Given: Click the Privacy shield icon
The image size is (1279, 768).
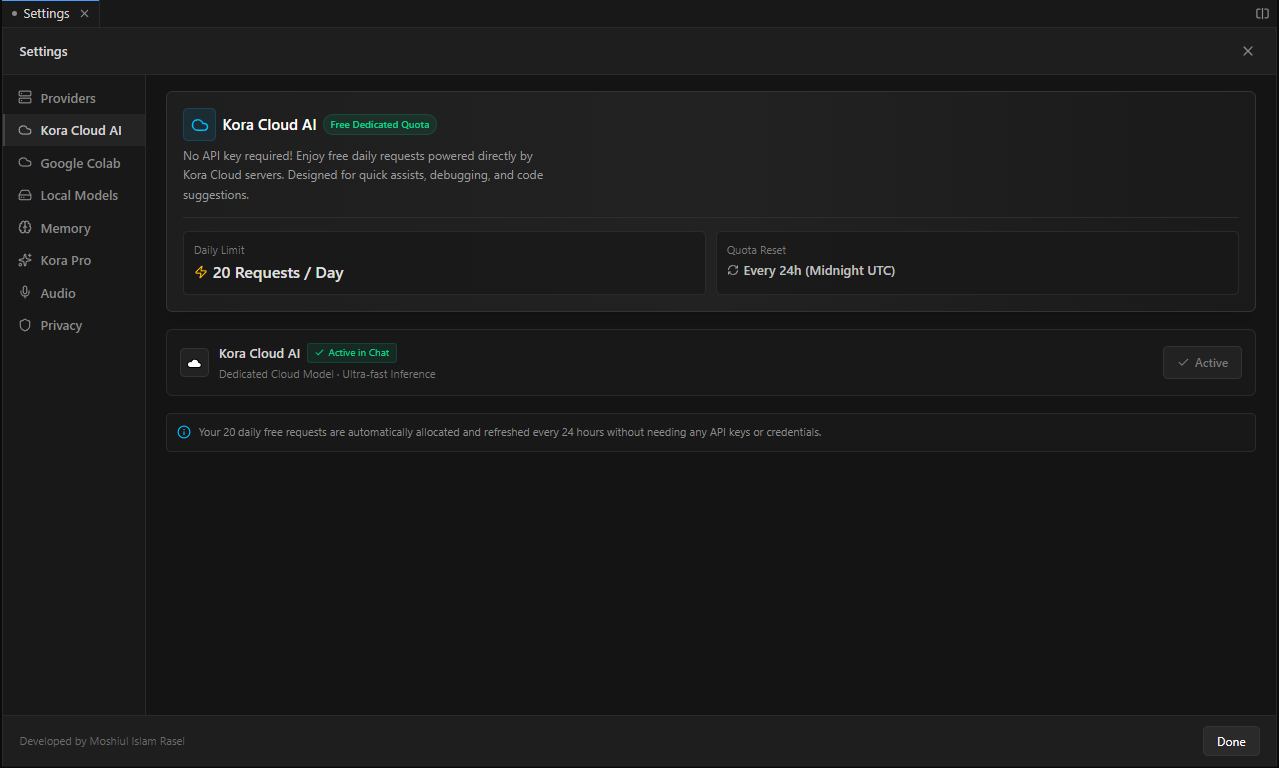Looking at the screenshot, I should (25, 325).
